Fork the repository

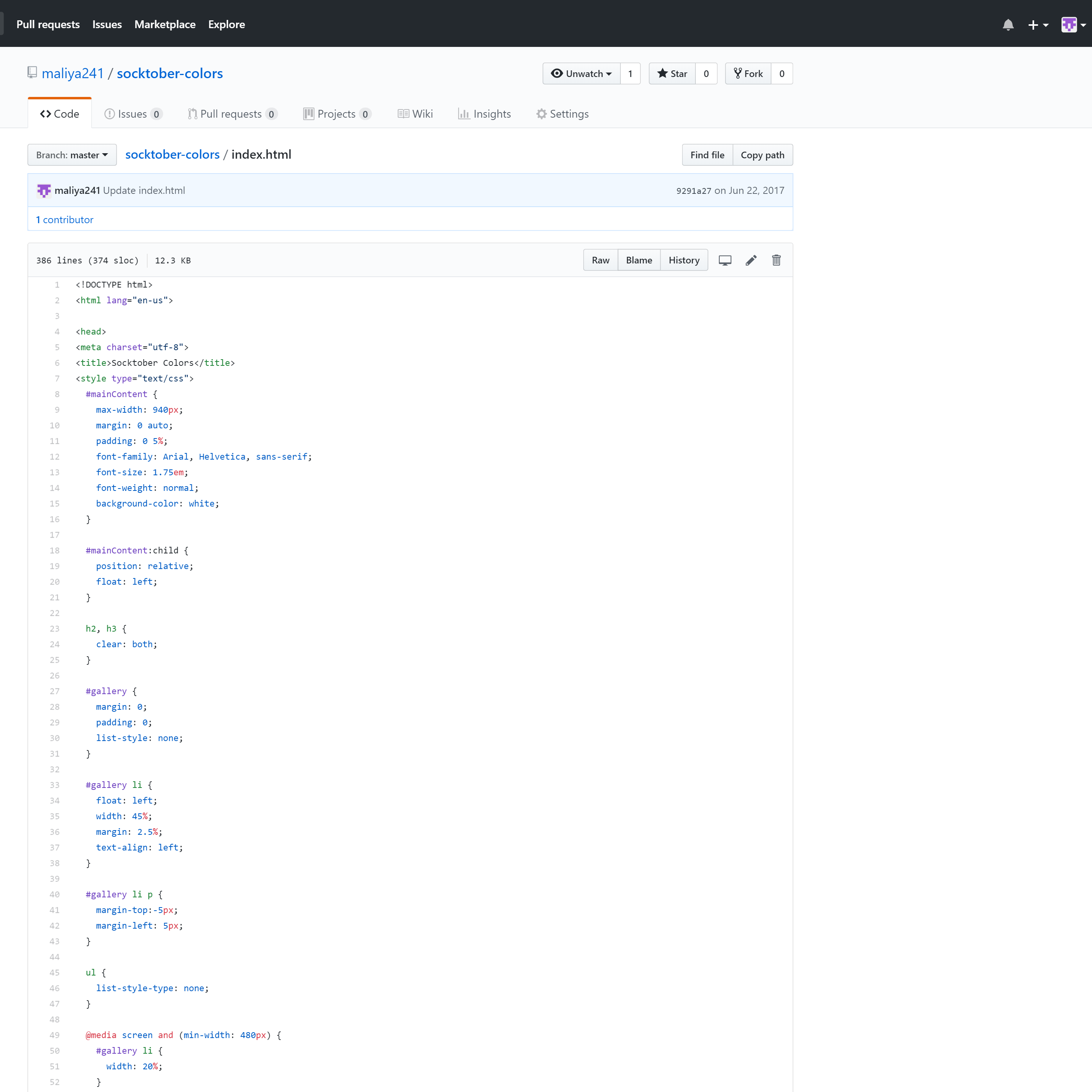click(748, 73)
